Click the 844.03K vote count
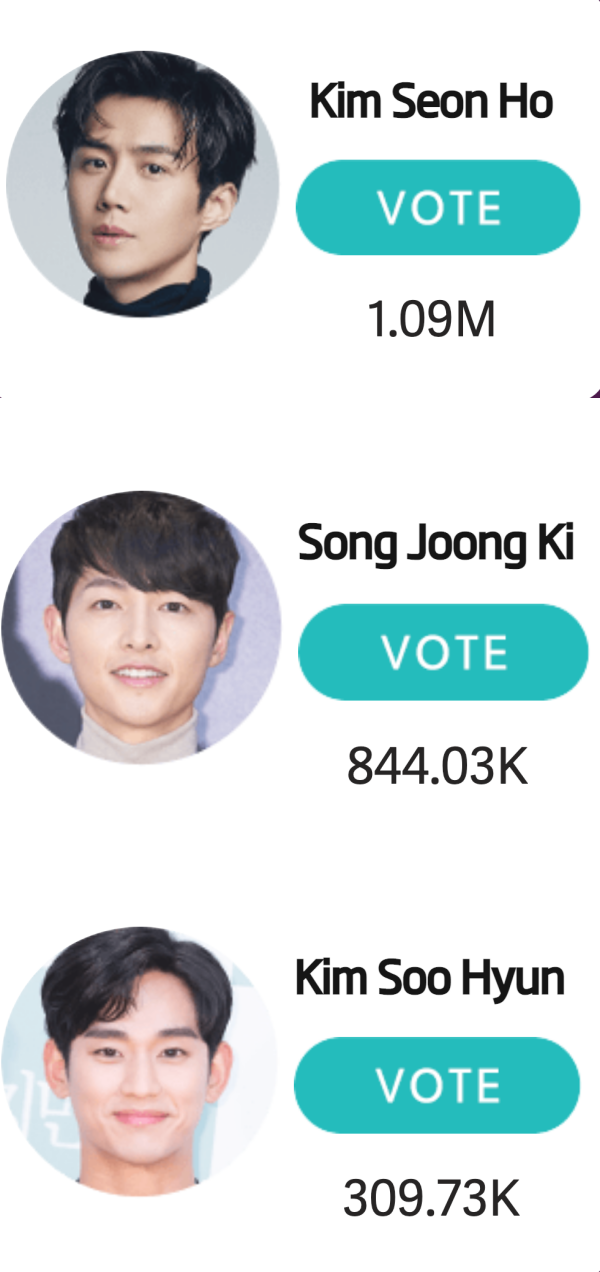The height and width of the screenshot is (1272, 600). coord(437,767)
